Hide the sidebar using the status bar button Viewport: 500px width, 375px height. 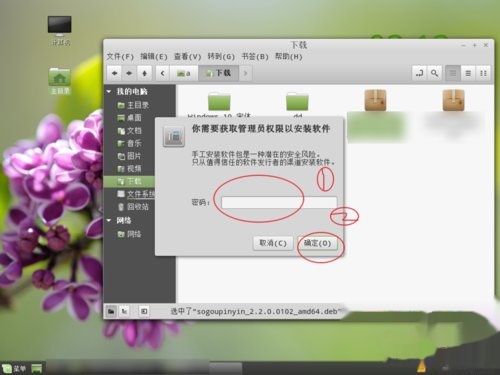144,311
